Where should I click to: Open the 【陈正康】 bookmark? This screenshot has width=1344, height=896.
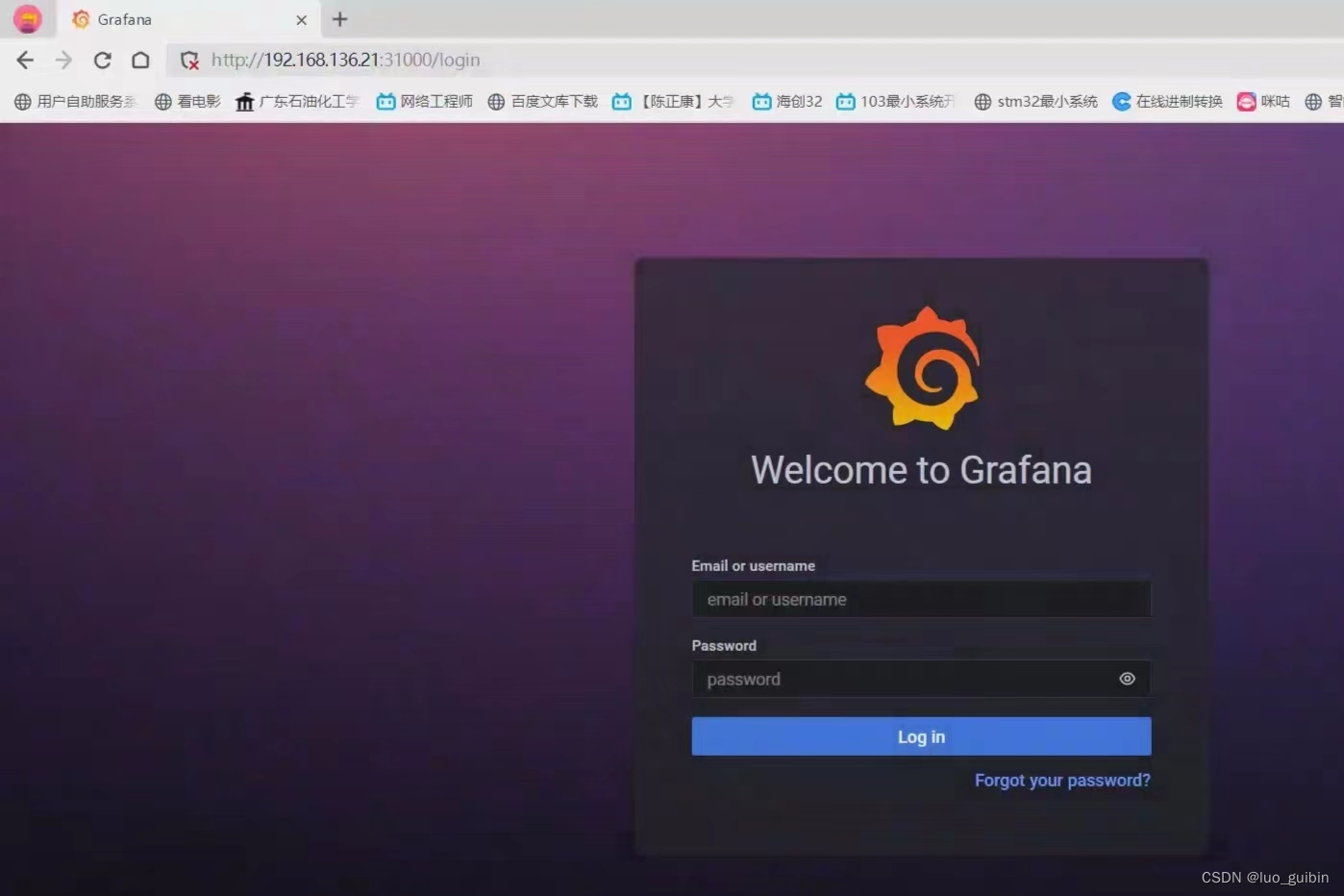pyautogui.click(x=673, y=101)
